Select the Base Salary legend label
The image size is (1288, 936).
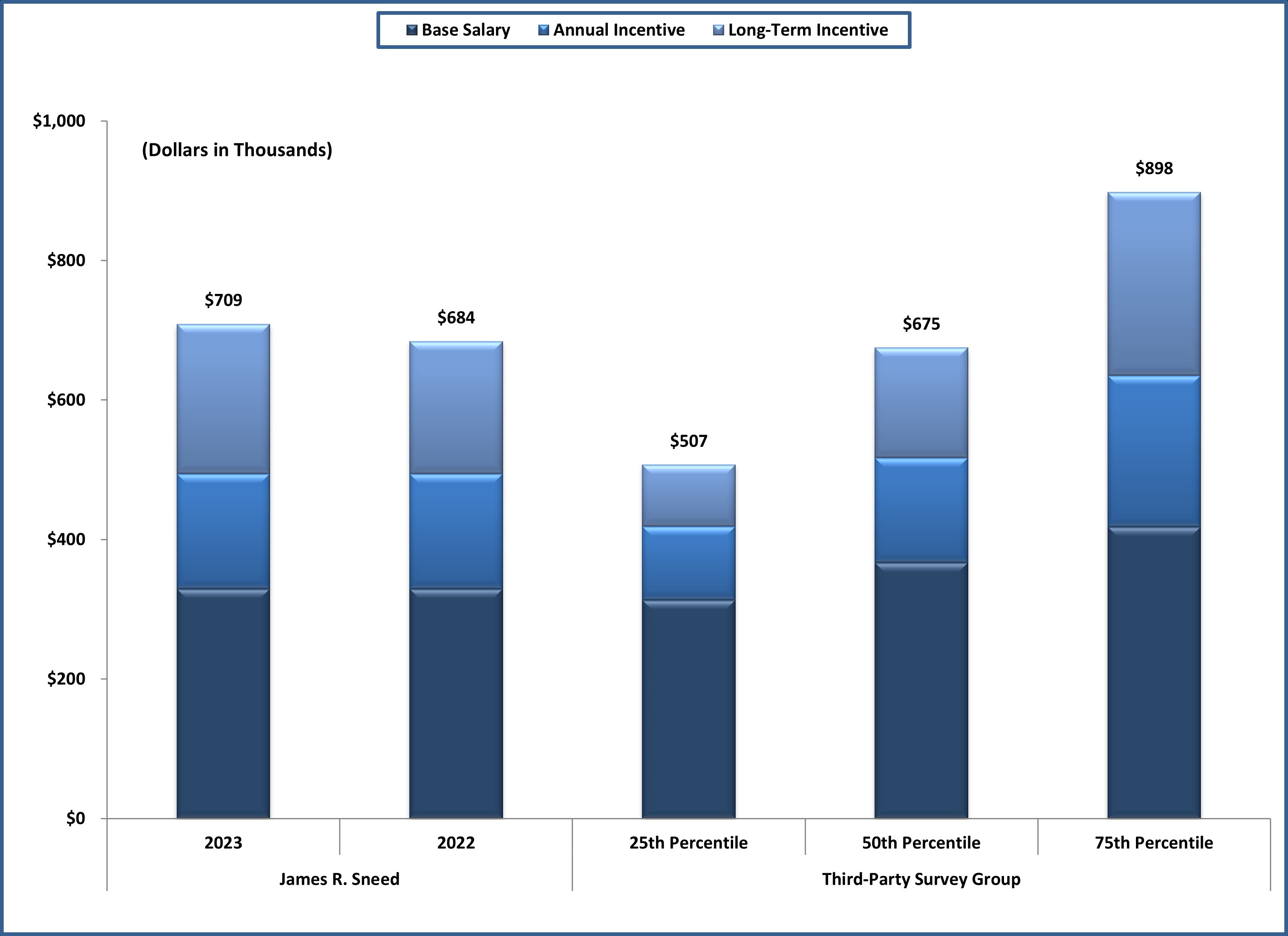pyautogui.click(x=466, y=30)
